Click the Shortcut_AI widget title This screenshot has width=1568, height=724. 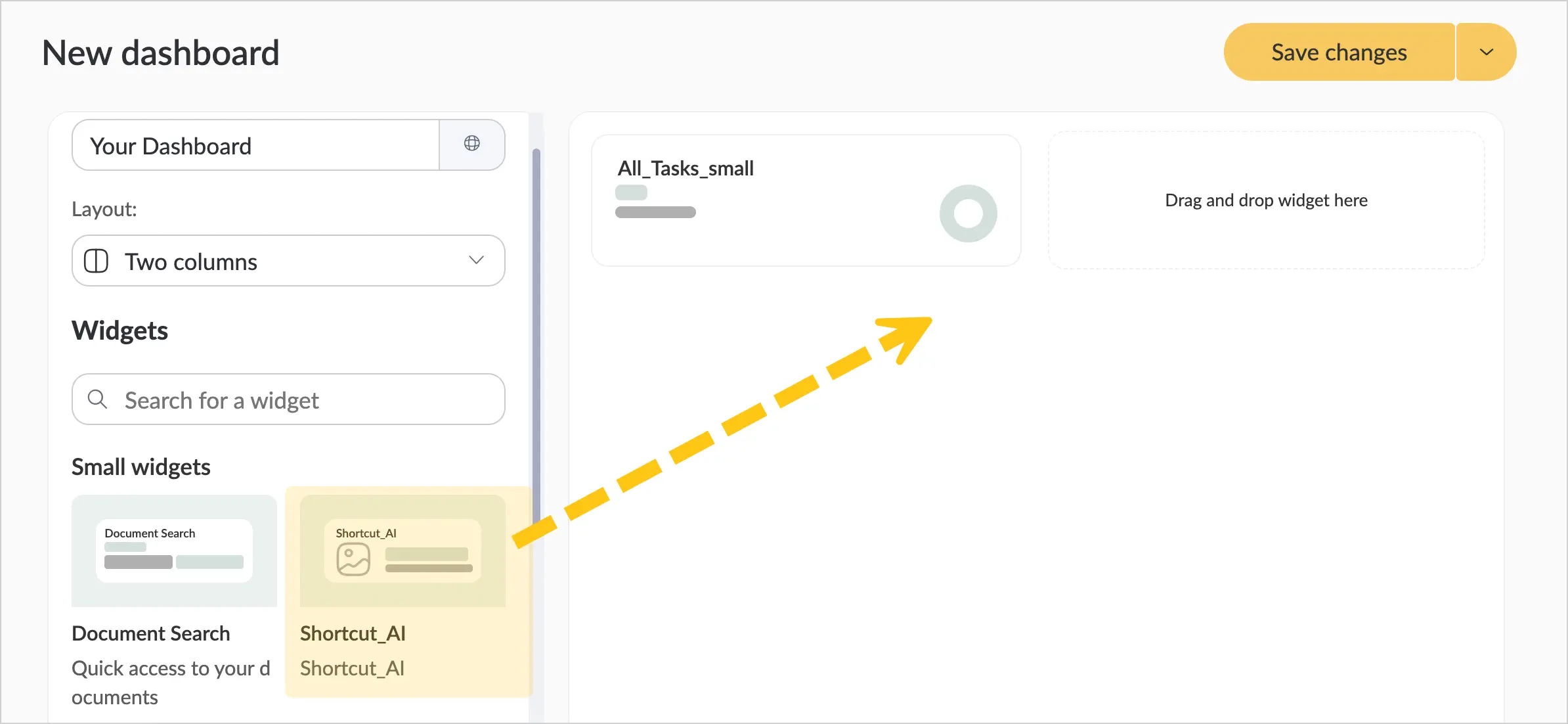click(353, 633)
